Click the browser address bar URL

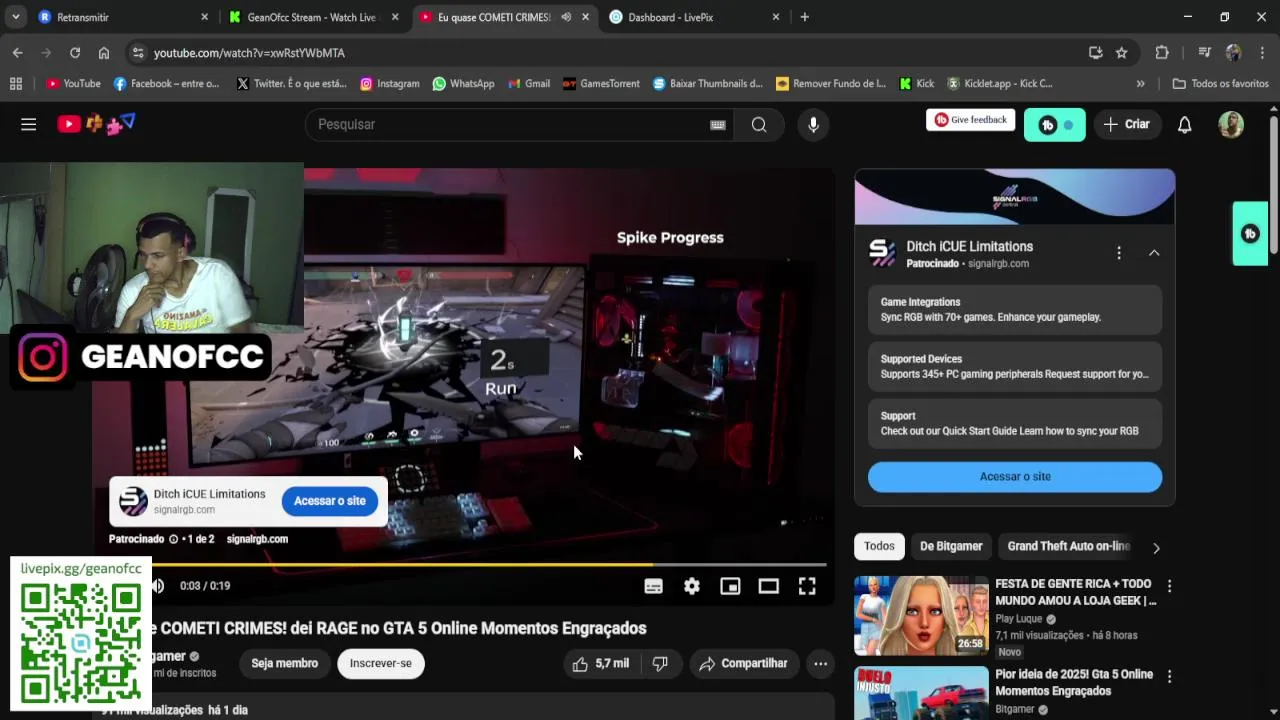[249, 53]
